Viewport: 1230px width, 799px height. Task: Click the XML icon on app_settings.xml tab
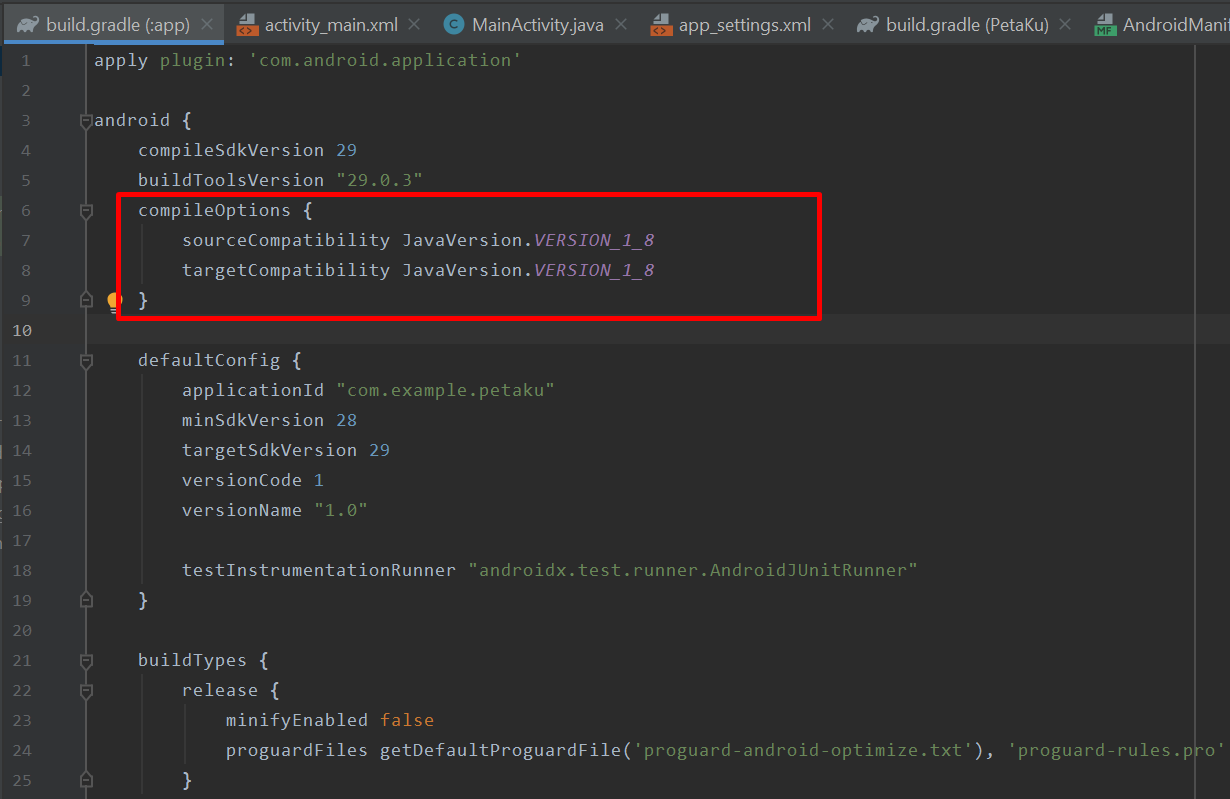point(661,25)
